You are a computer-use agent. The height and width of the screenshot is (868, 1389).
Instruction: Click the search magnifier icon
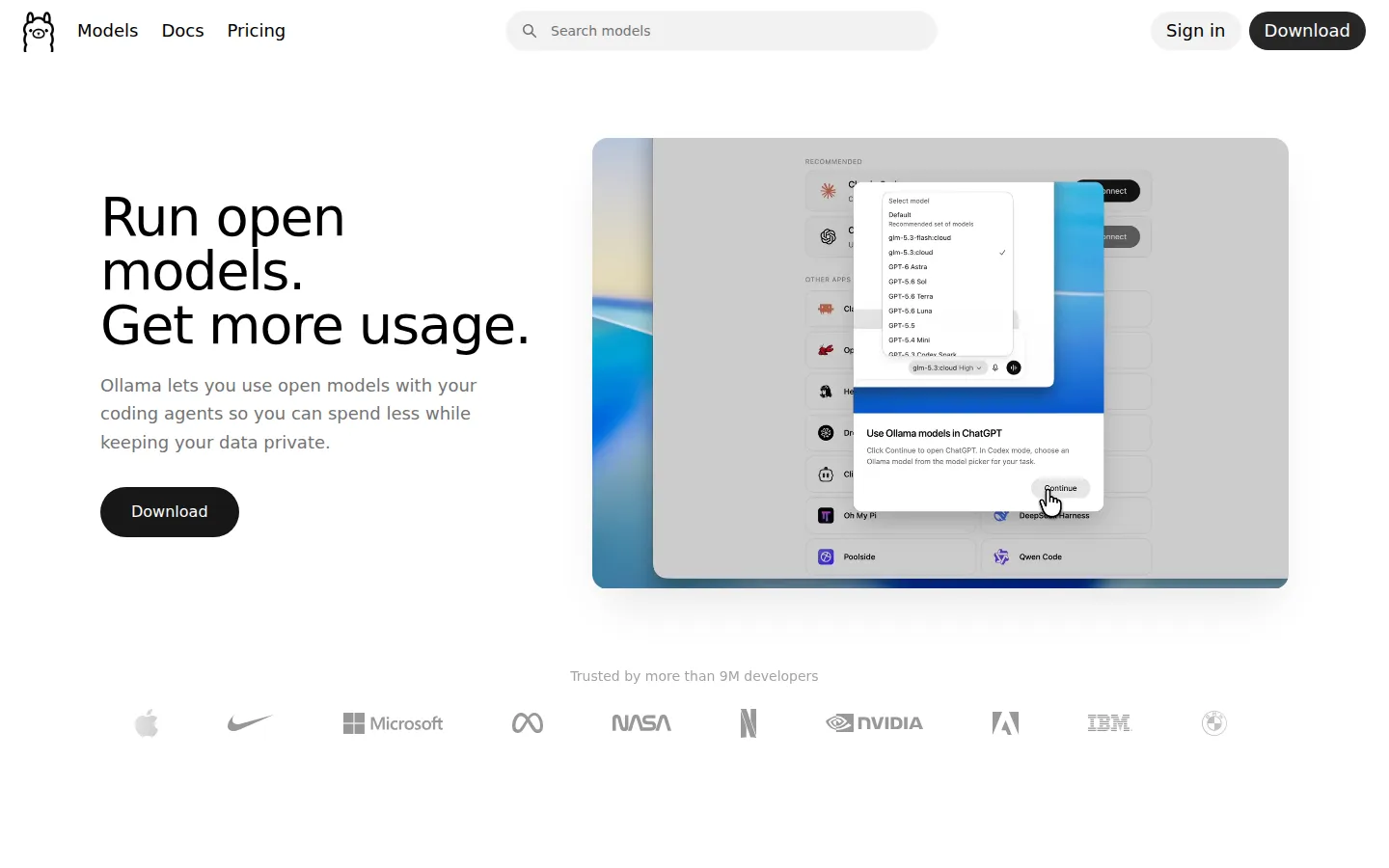click(530, 31)
